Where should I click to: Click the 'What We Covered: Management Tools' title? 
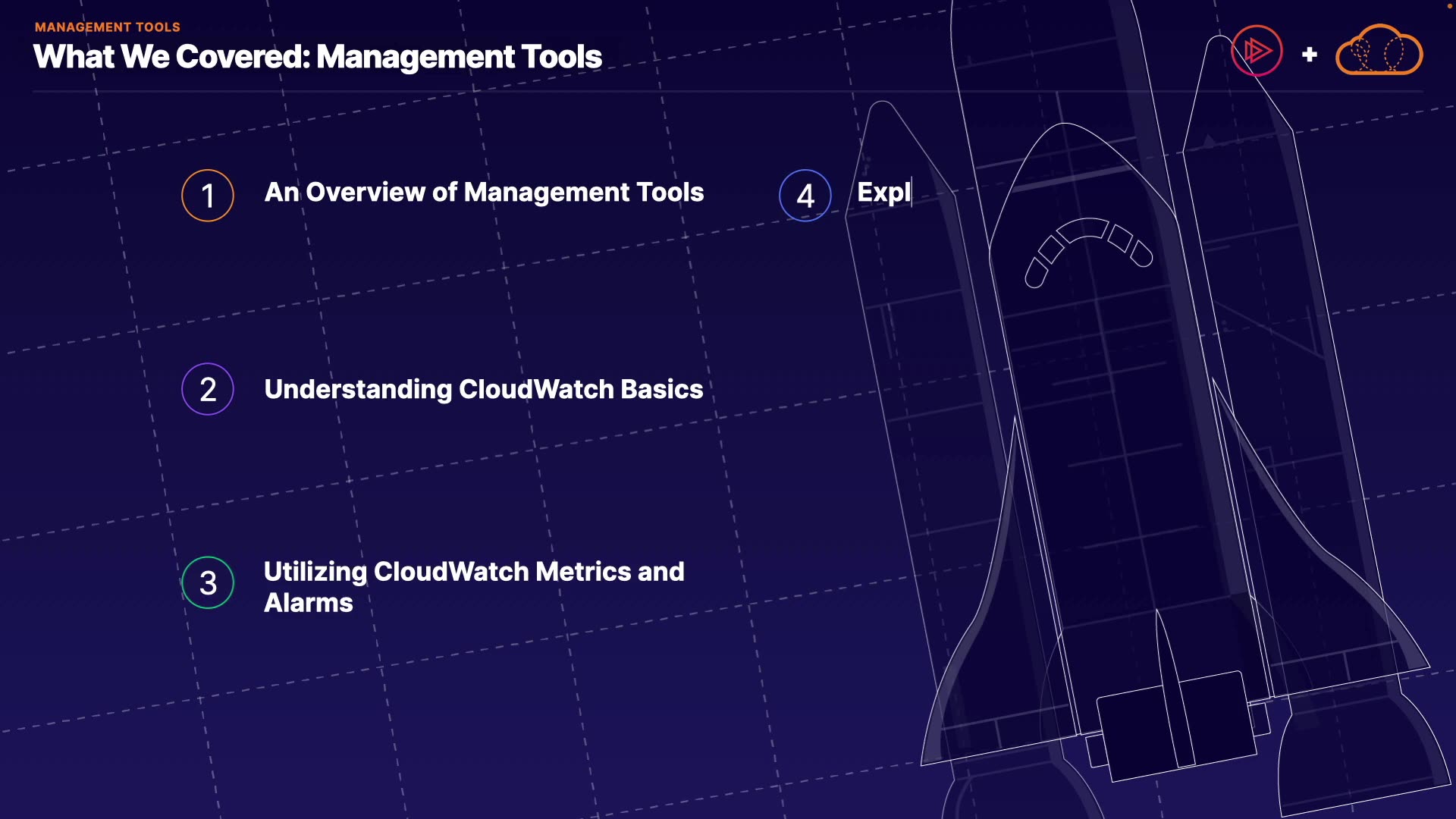click(x=318, y=57)
